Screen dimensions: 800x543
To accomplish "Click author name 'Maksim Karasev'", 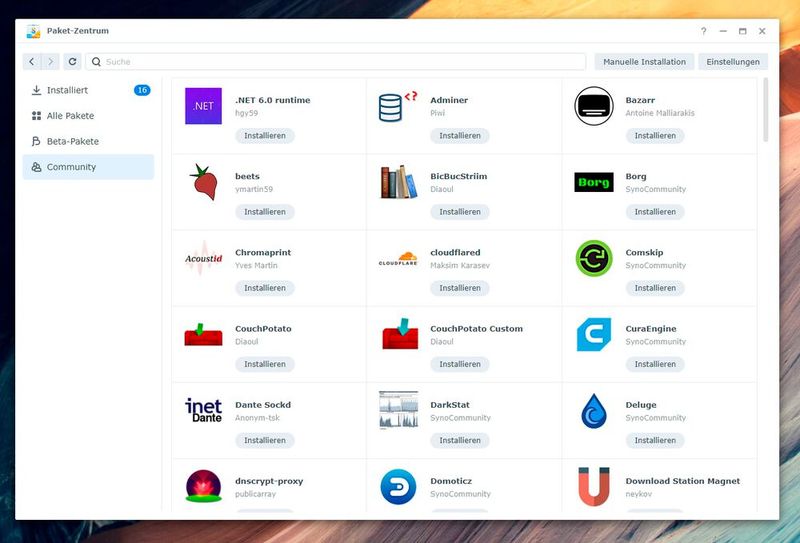I will (460, 265).
